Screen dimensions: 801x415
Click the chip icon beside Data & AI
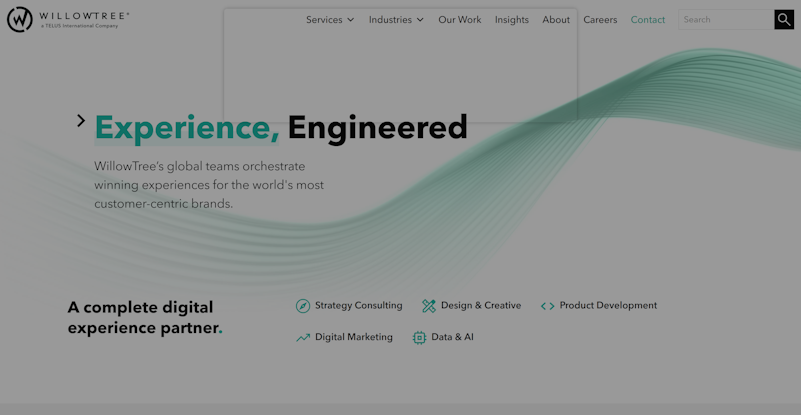[419, 337]
